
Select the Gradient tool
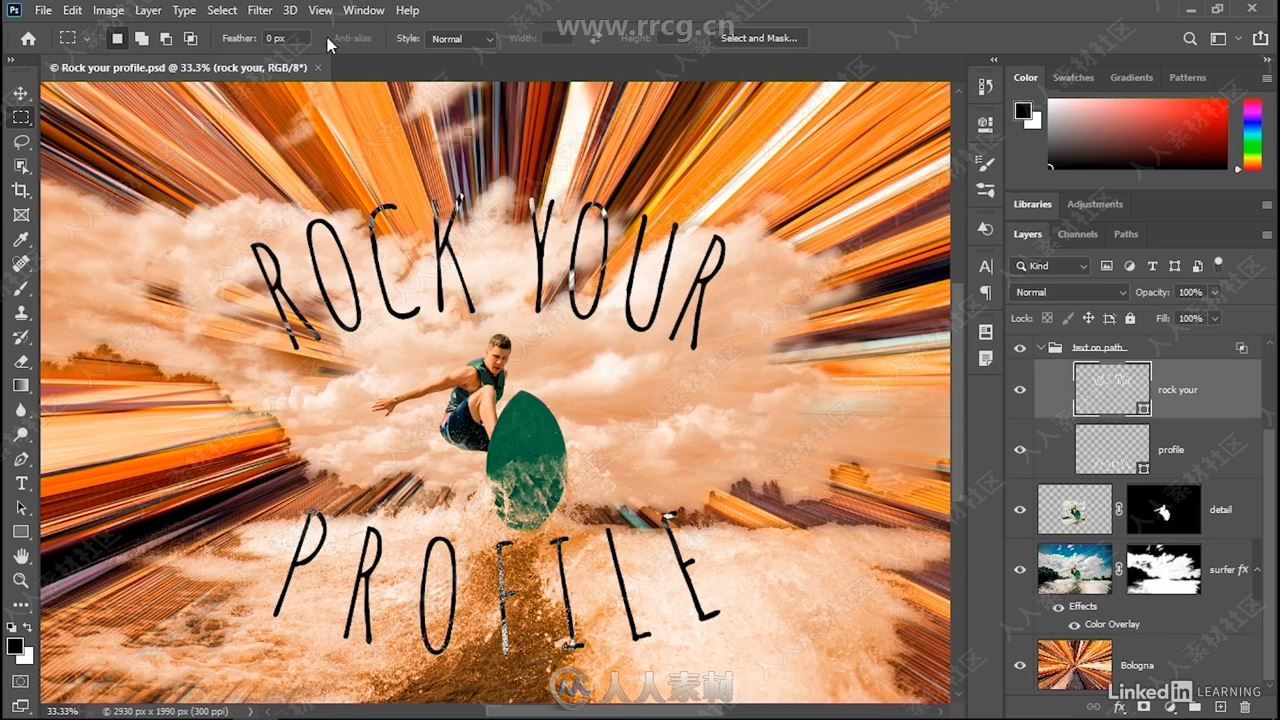click(x=21, y=385)
